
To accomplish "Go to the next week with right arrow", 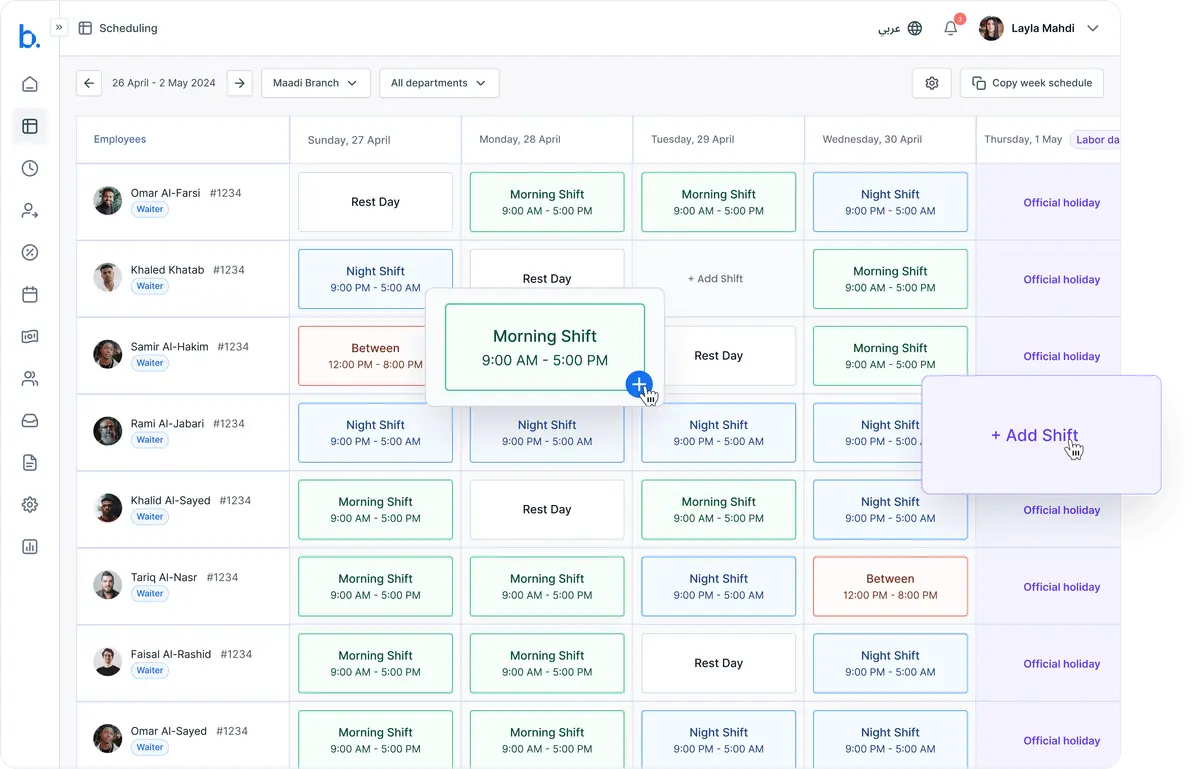I will click(239, 83).
